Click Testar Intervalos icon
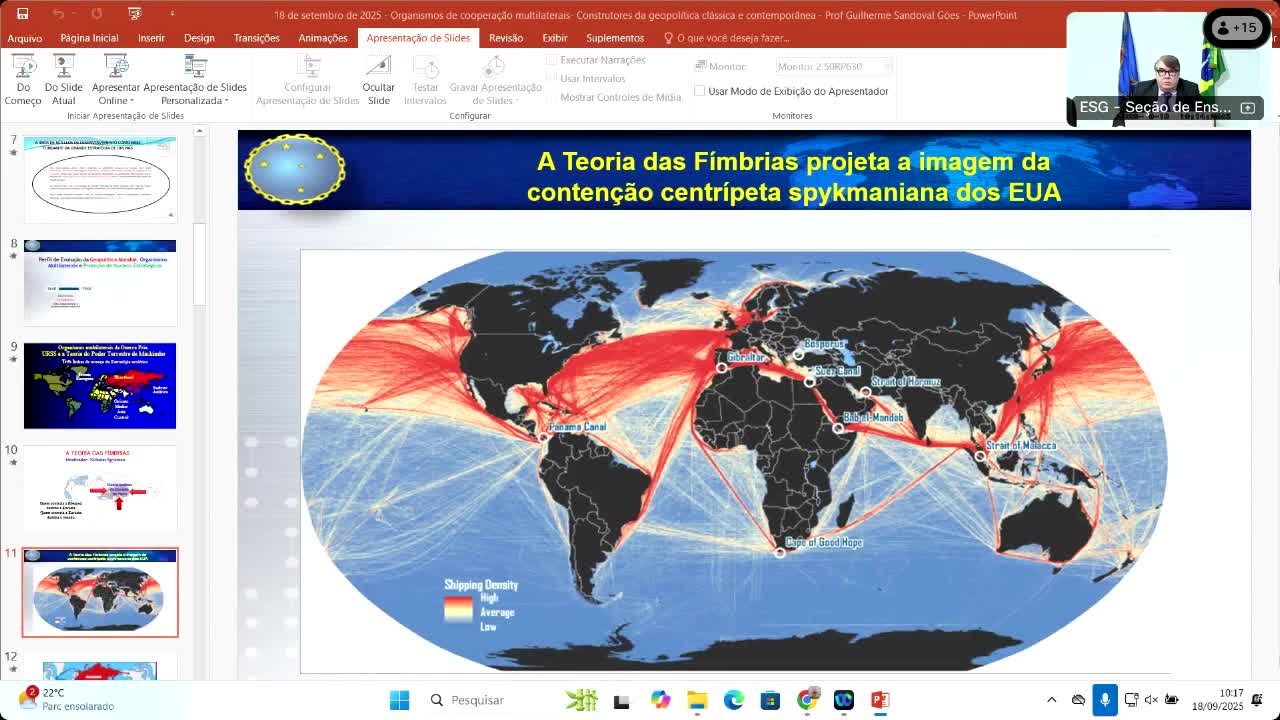Screen dimensions: 1280x720 coord(426,67)
